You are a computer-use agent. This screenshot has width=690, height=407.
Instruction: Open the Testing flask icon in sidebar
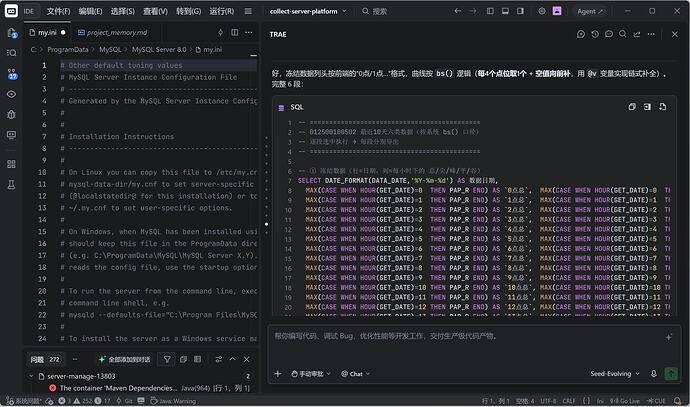(x=11, y=185)
